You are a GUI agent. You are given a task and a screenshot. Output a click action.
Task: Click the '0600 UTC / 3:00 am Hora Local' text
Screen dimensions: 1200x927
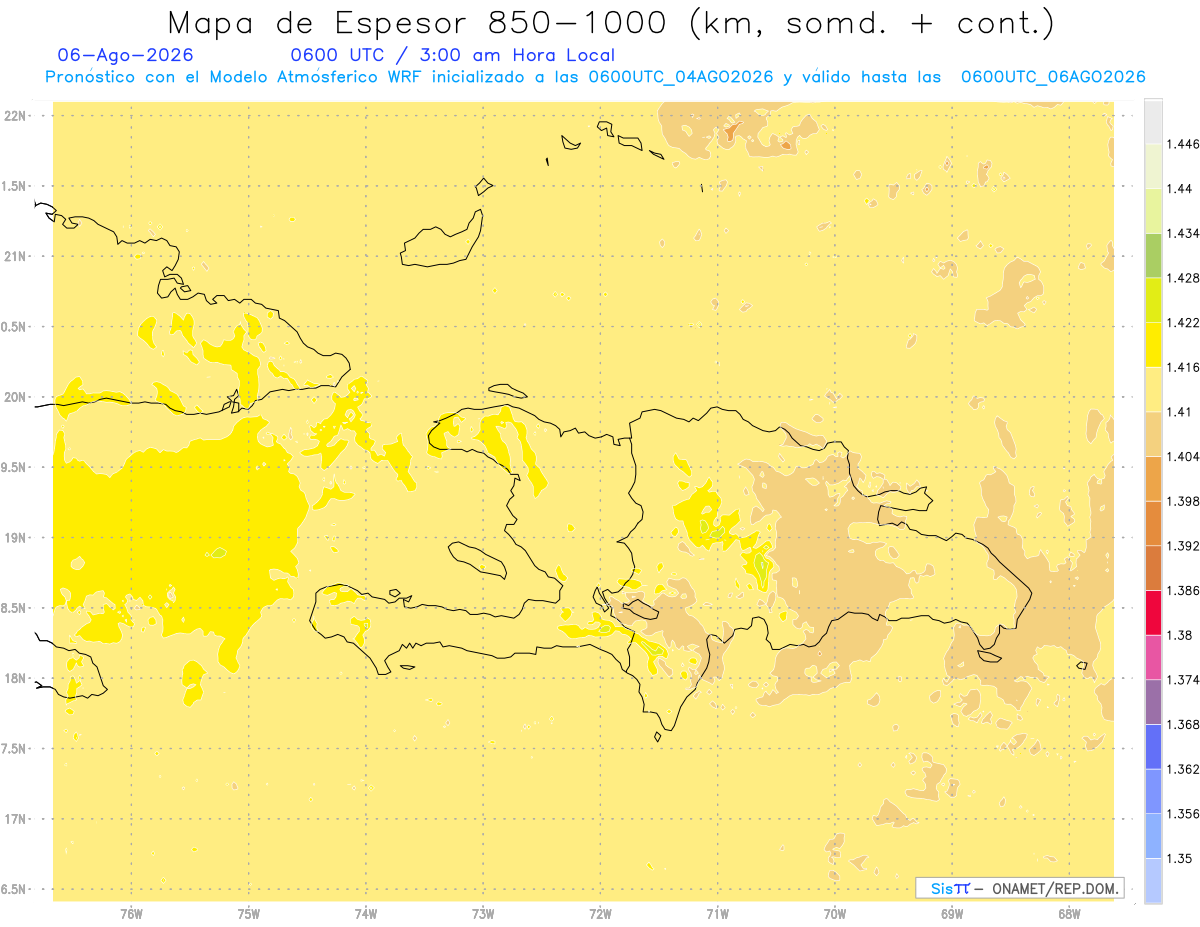[x=452, y=56]
